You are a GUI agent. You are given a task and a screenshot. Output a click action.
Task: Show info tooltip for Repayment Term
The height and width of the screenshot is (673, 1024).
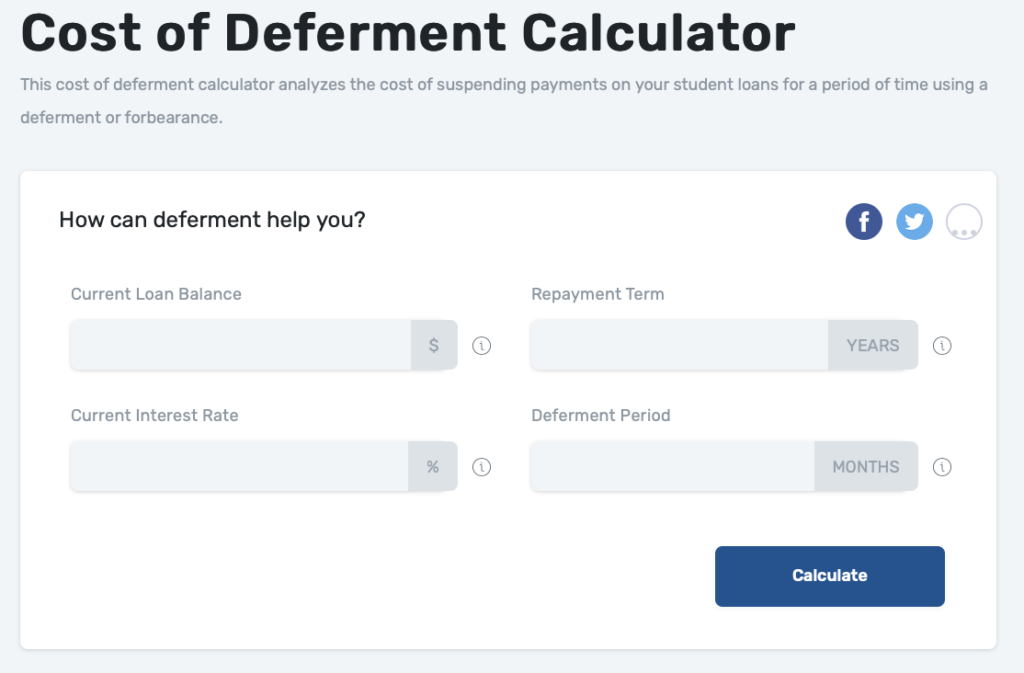click(942, 345)
